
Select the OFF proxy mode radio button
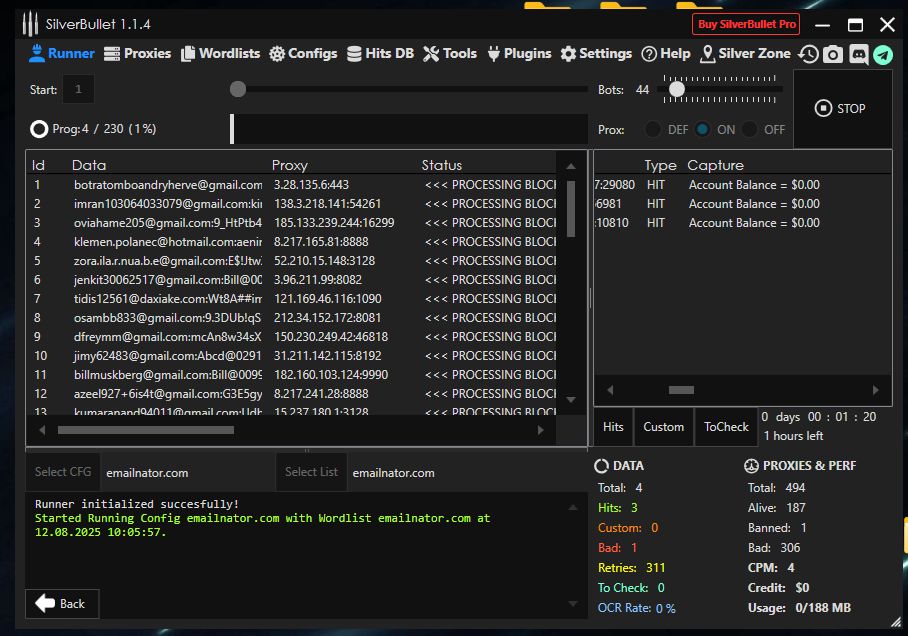[x=750, y=130]
